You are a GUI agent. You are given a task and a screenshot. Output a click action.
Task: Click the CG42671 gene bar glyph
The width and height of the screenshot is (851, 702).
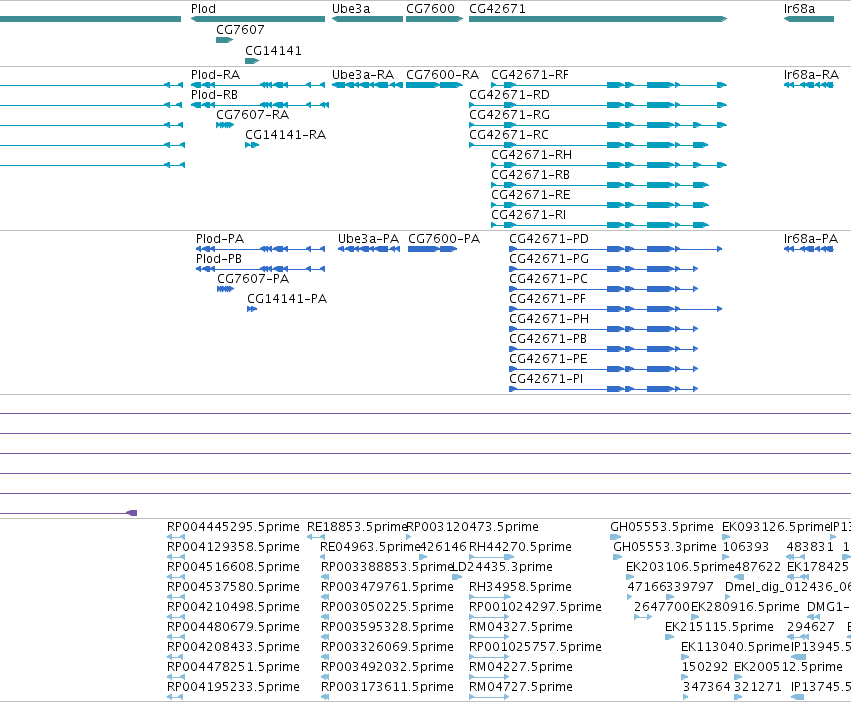[x=598, y=19]
